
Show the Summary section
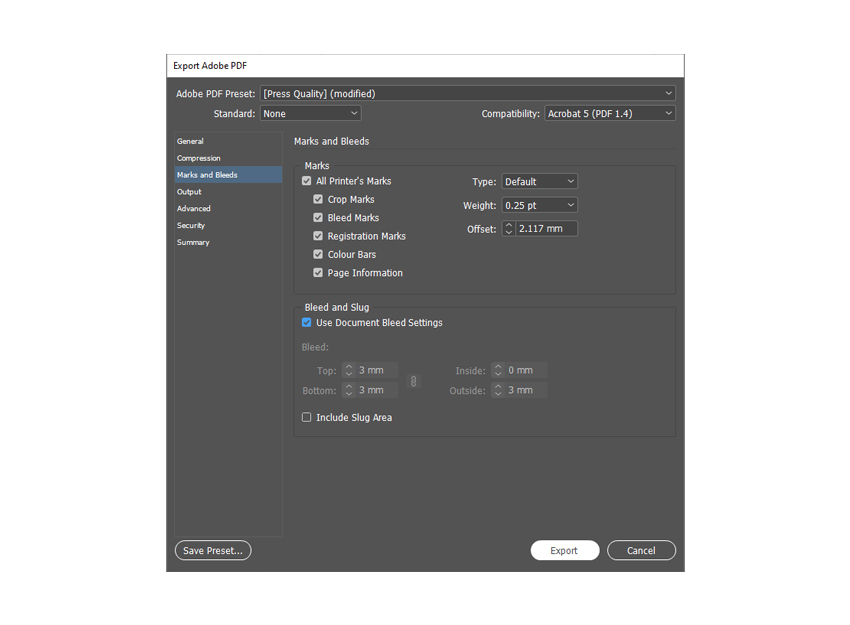pyautogui.click(x=228, y=242)
